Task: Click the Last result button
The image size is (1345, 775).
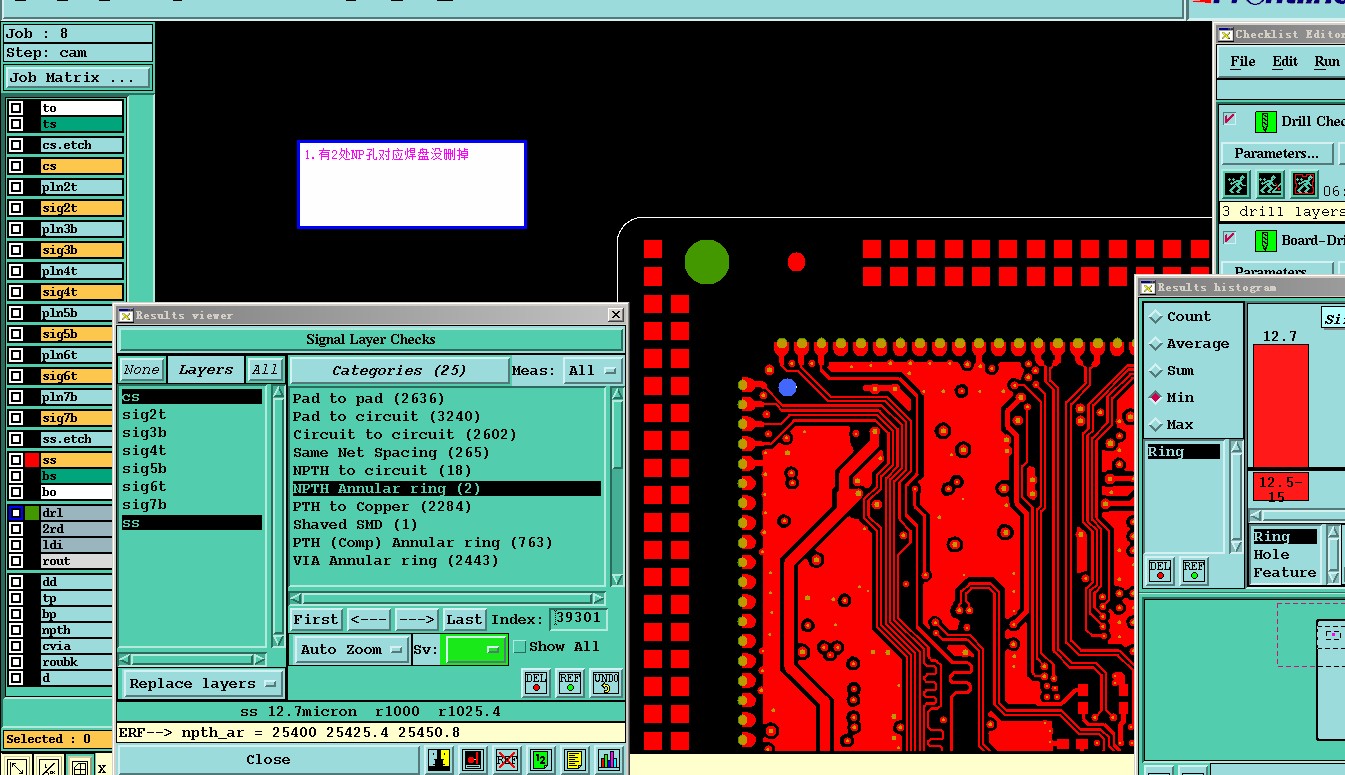Action: (x=464, y=620)
